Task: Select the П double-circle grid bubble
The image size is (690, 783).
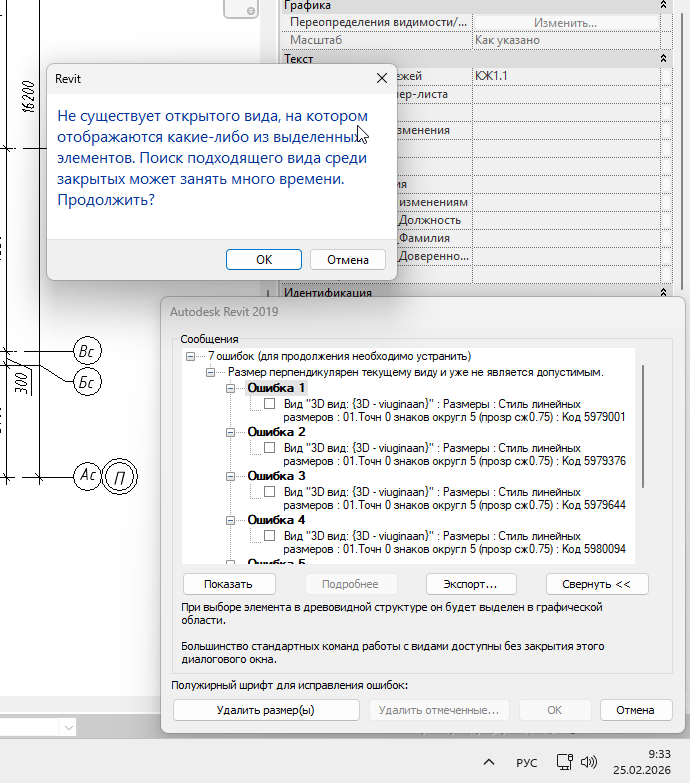Action: (x=120, y=476)
